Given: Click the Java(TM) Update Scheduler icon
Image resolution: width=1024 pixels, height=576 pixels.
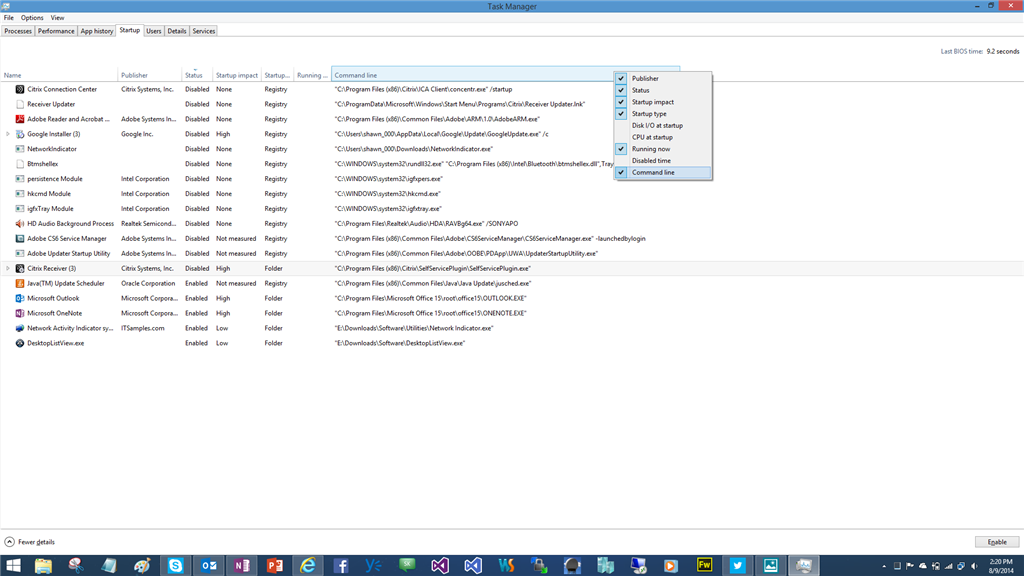Looking at the screenshot, I should coord(20,283).
